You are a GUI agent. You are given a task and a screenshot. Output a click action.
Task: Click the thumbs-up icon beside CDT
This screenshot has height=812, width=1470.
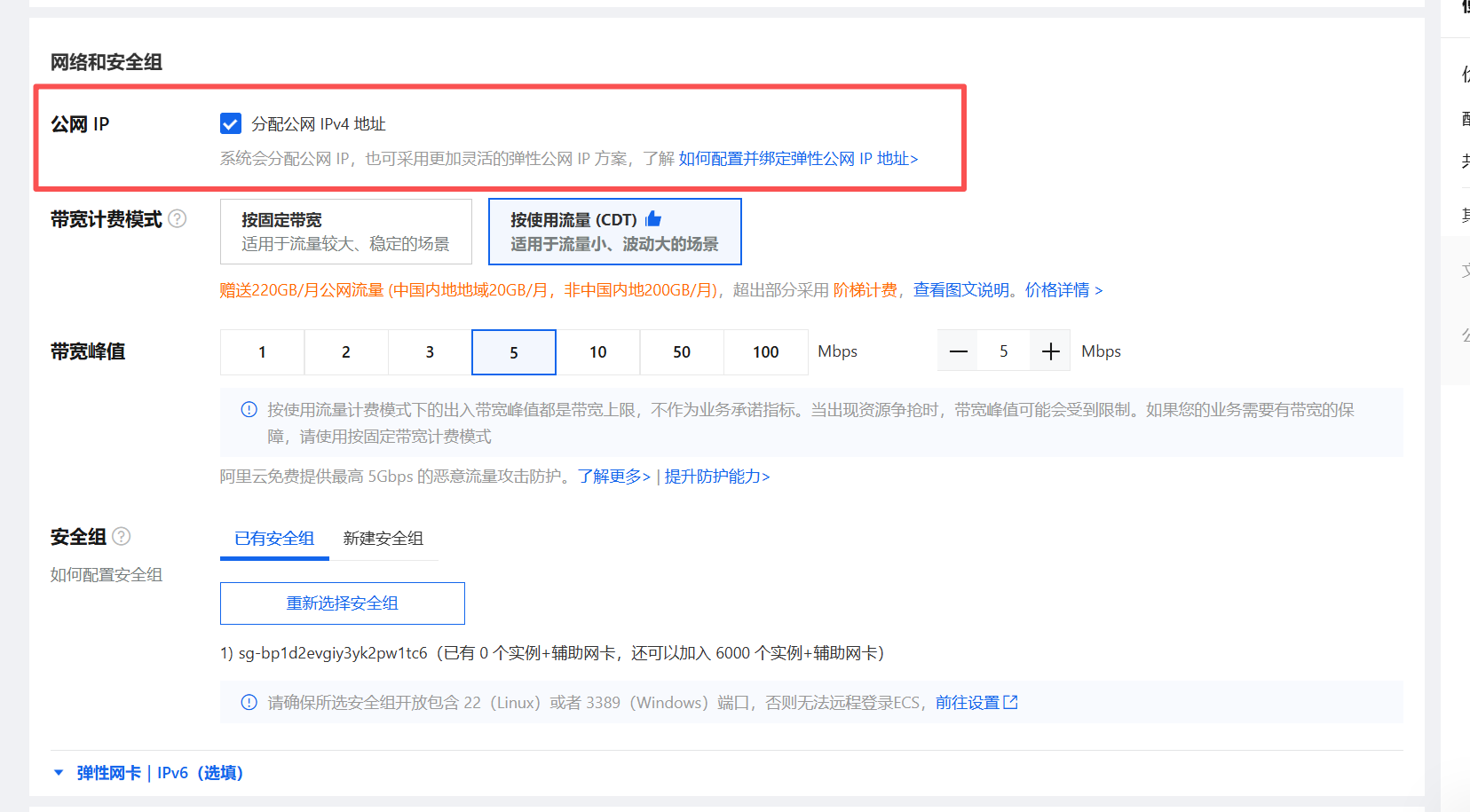[653, 218]
